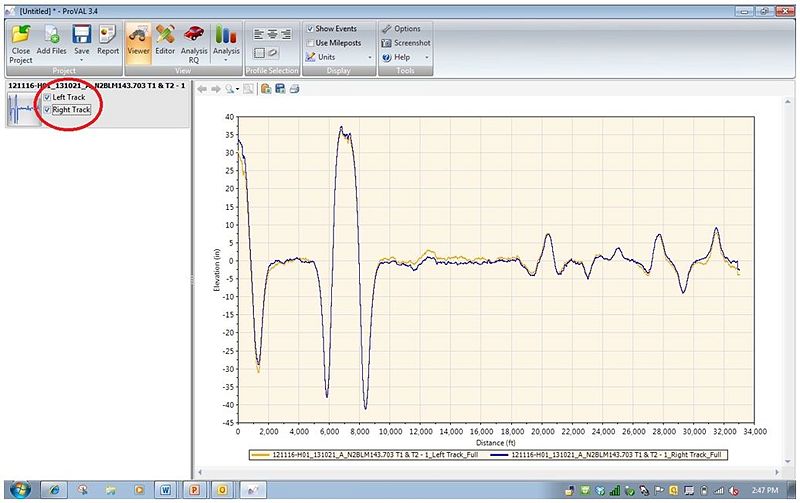Open the Report tool
800x503 pixels.
pyautogui.click(x=108, y=41)
